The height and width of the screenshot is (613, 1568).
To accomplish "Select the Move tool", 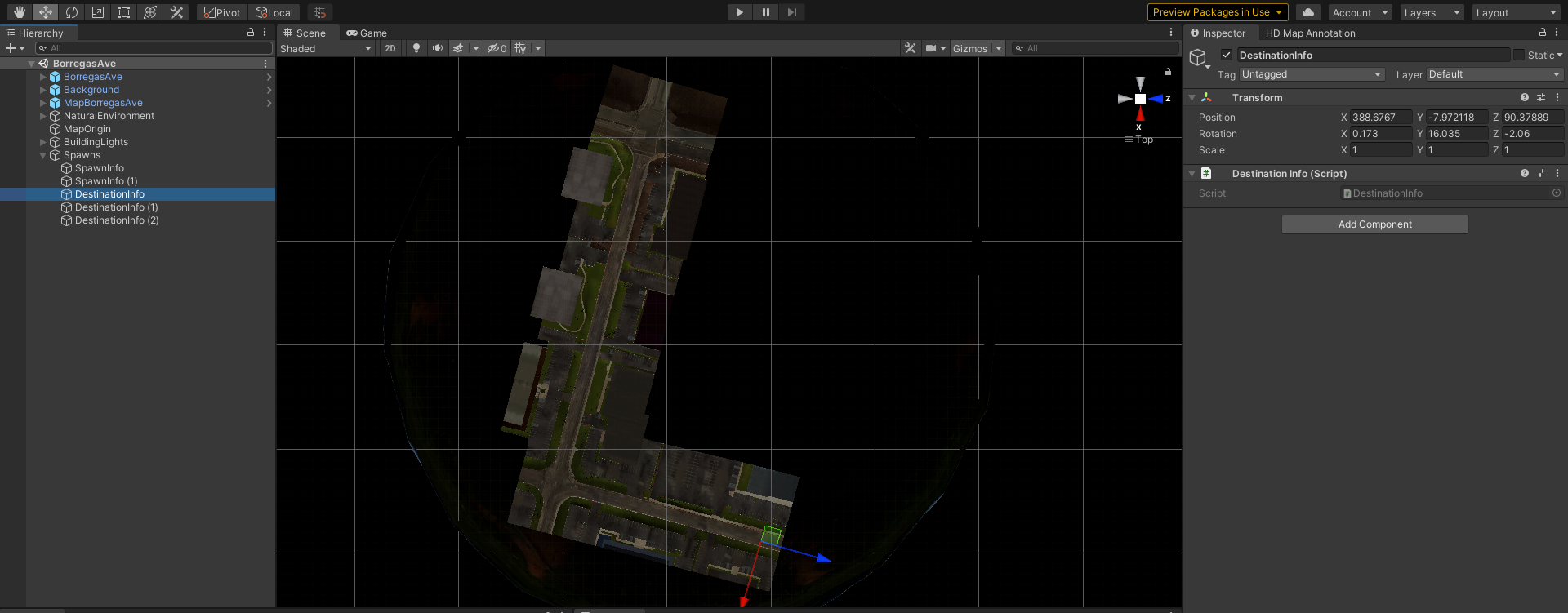I will (x=46, y=12).
